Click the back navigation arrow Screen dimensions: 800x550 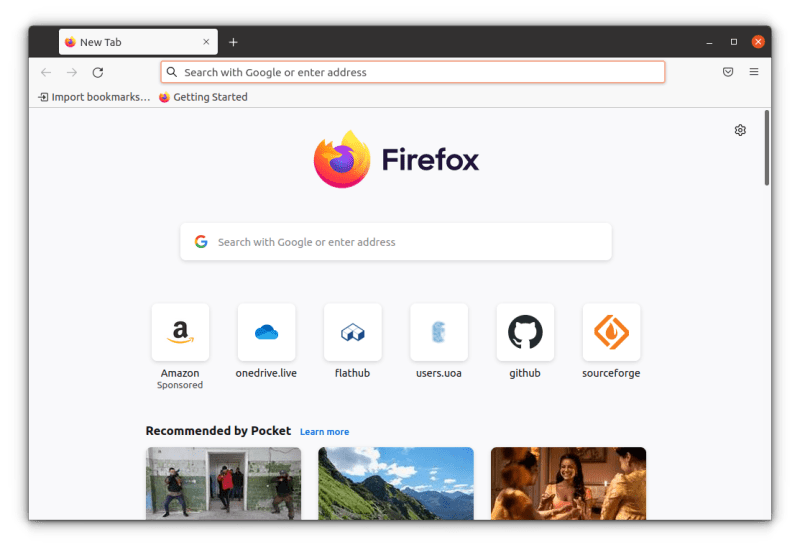coord(46,72)
